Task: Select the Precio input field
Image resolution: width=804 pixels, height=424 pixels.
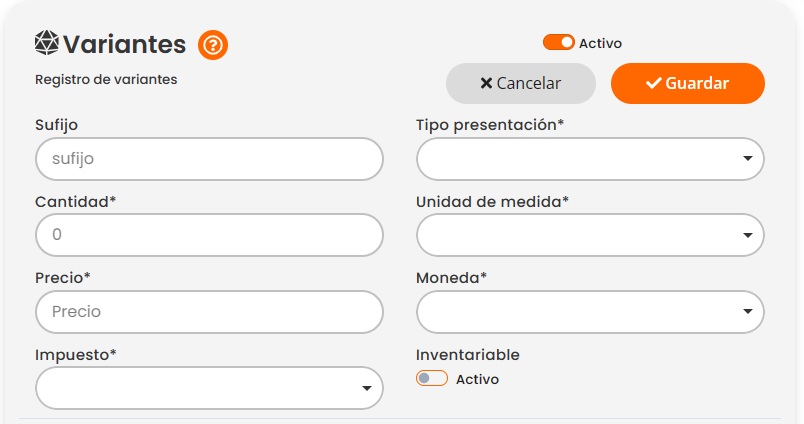Action: click(209, 311)
